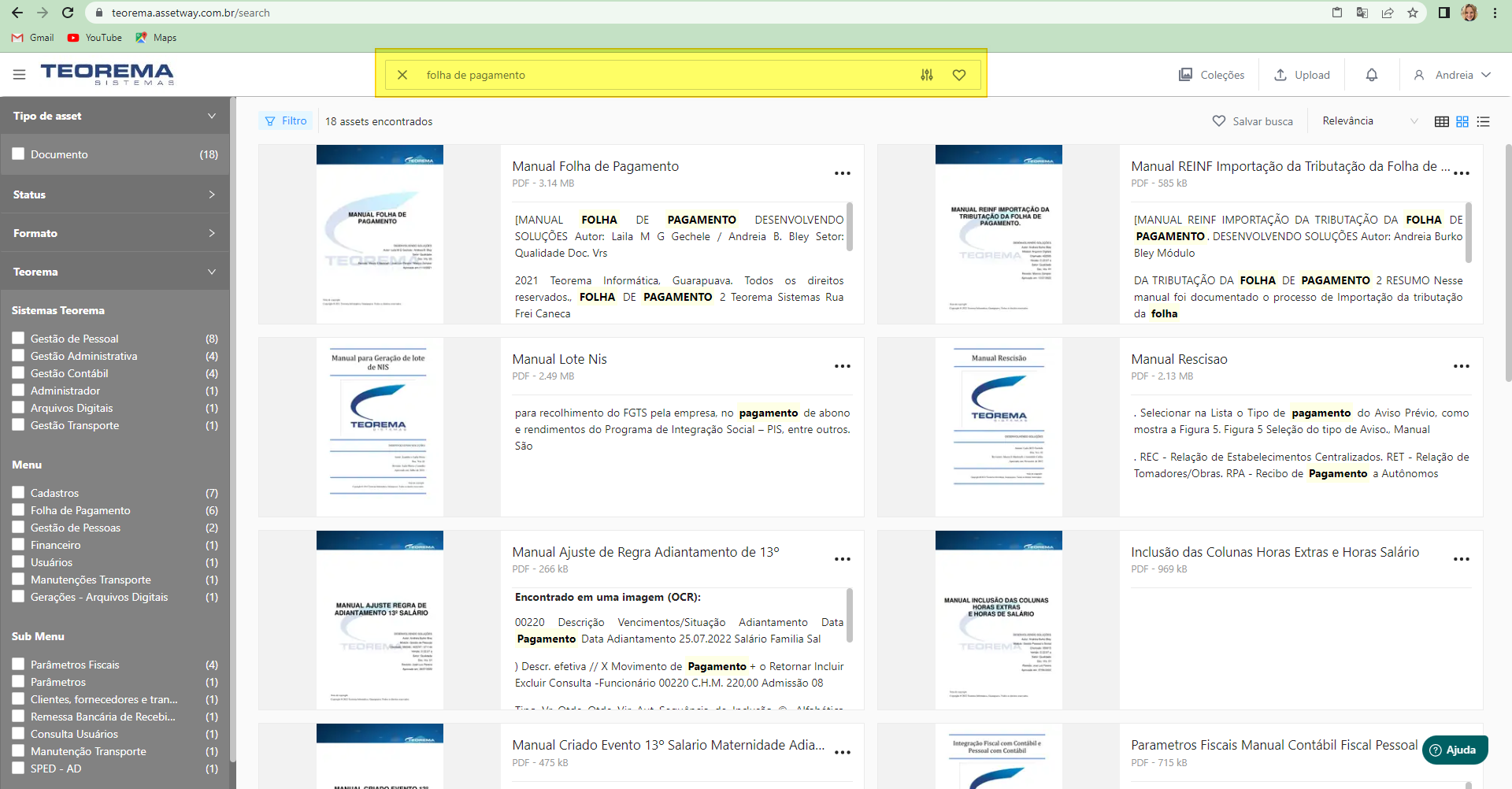Enable Parâmetros Fiscais sub menu filter

pos(18,664)
